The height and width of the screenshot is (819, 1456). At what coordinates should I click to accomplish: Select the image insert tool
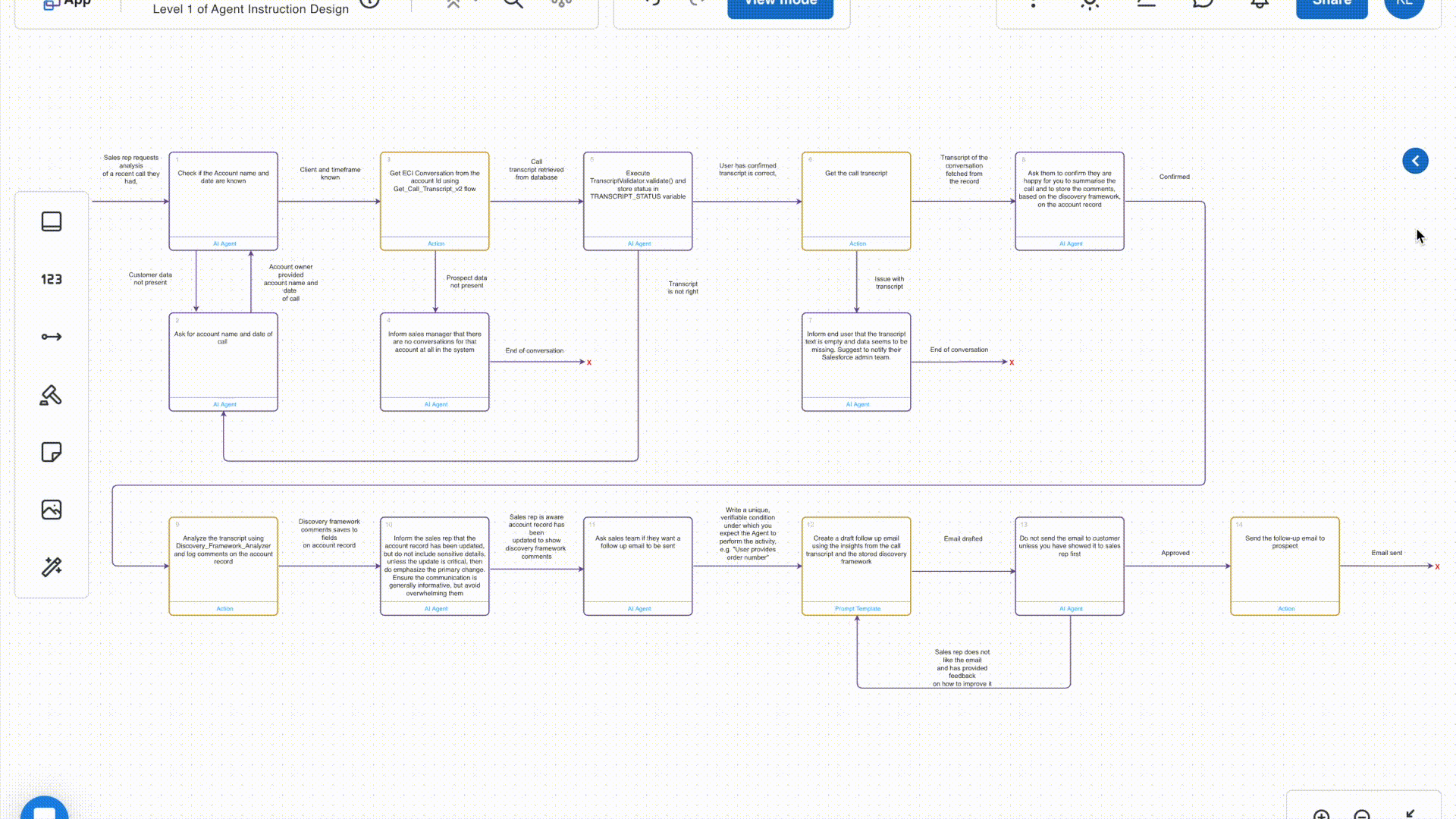[52, 510]
